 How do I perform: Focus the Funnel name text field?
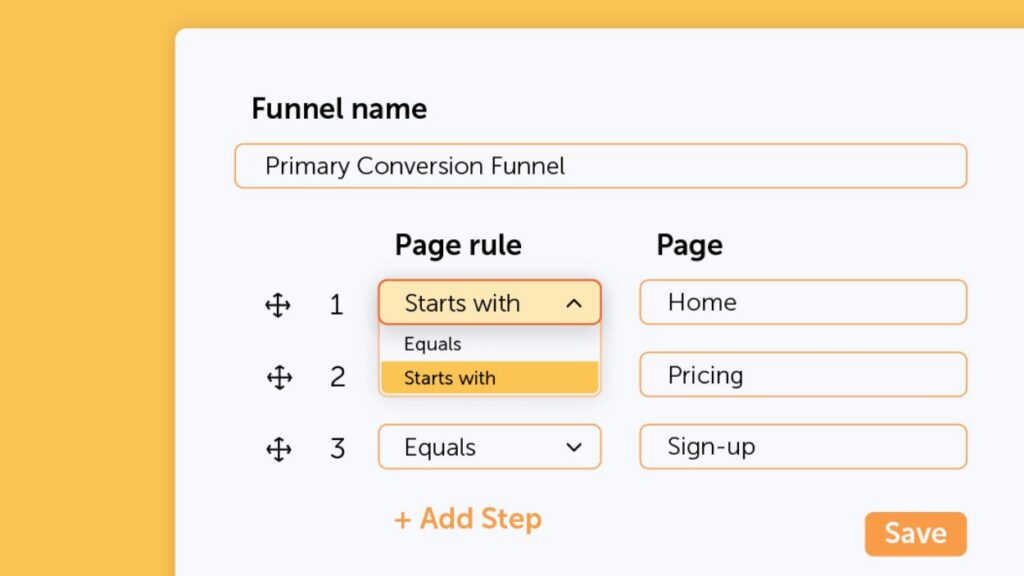pyautogui.click(x=600, y=166)
